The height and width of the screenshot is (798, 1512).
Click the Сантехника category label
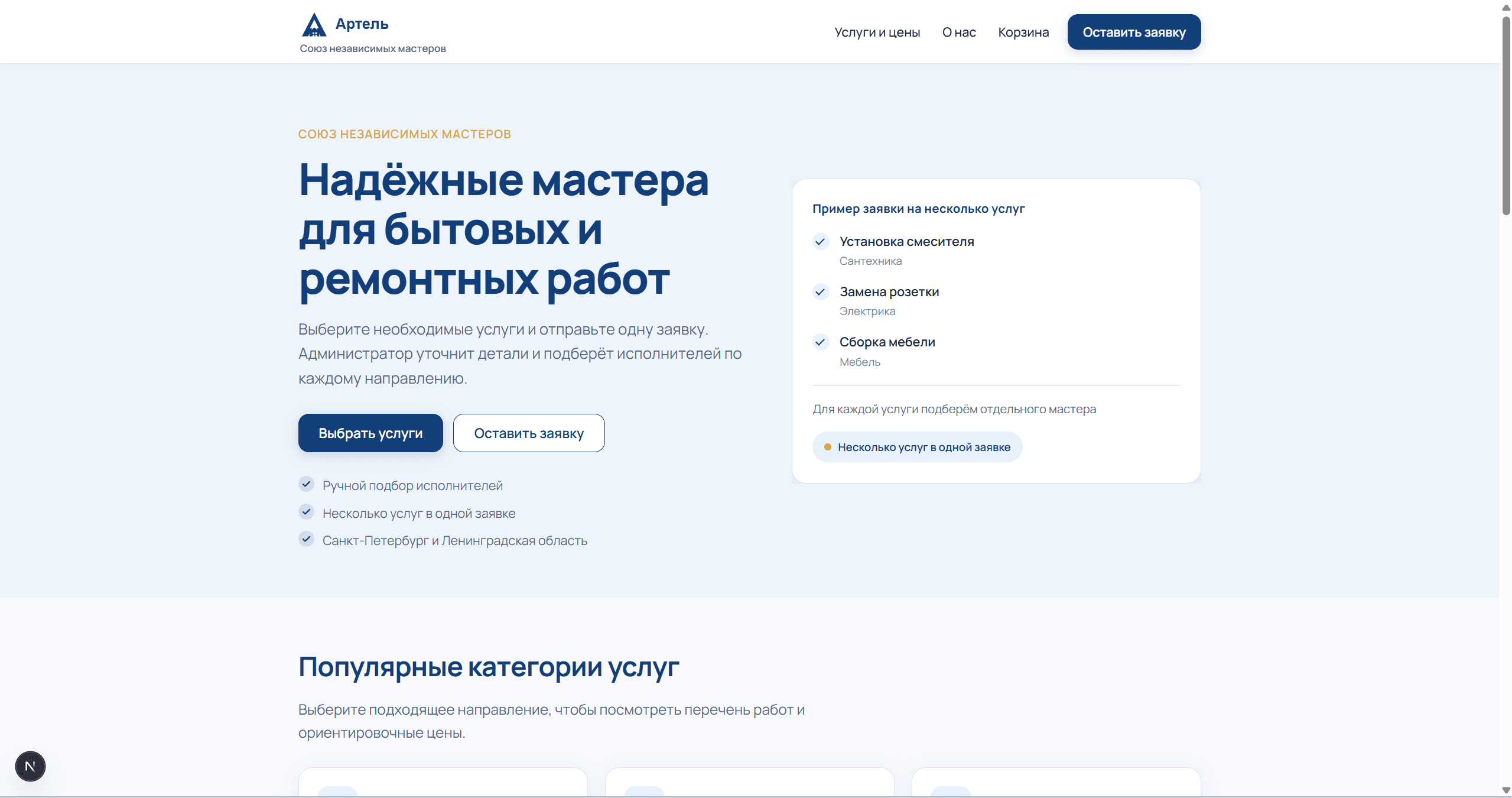870,261
